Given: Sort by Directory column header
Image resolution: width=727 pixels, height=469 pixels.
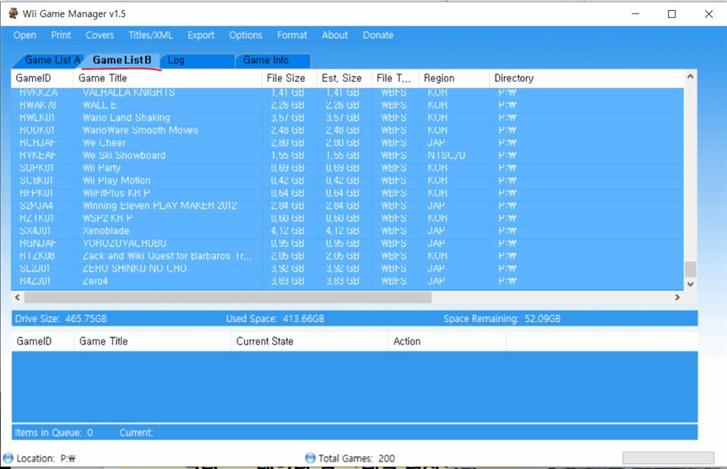Looking at the screenshot, I should click(586, 78).
